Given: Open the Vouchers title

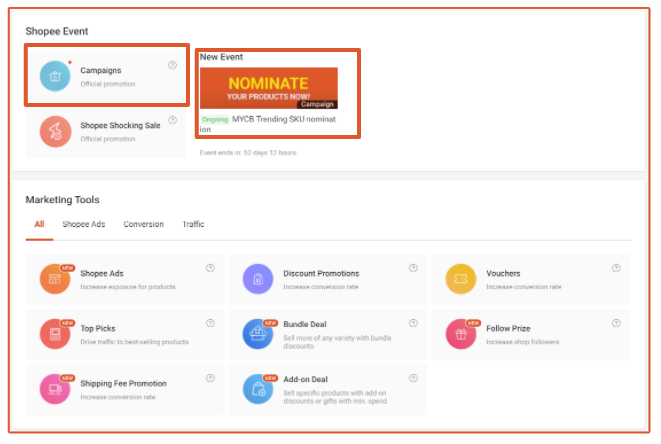Looking at the screenshot, I should point(503,273).
